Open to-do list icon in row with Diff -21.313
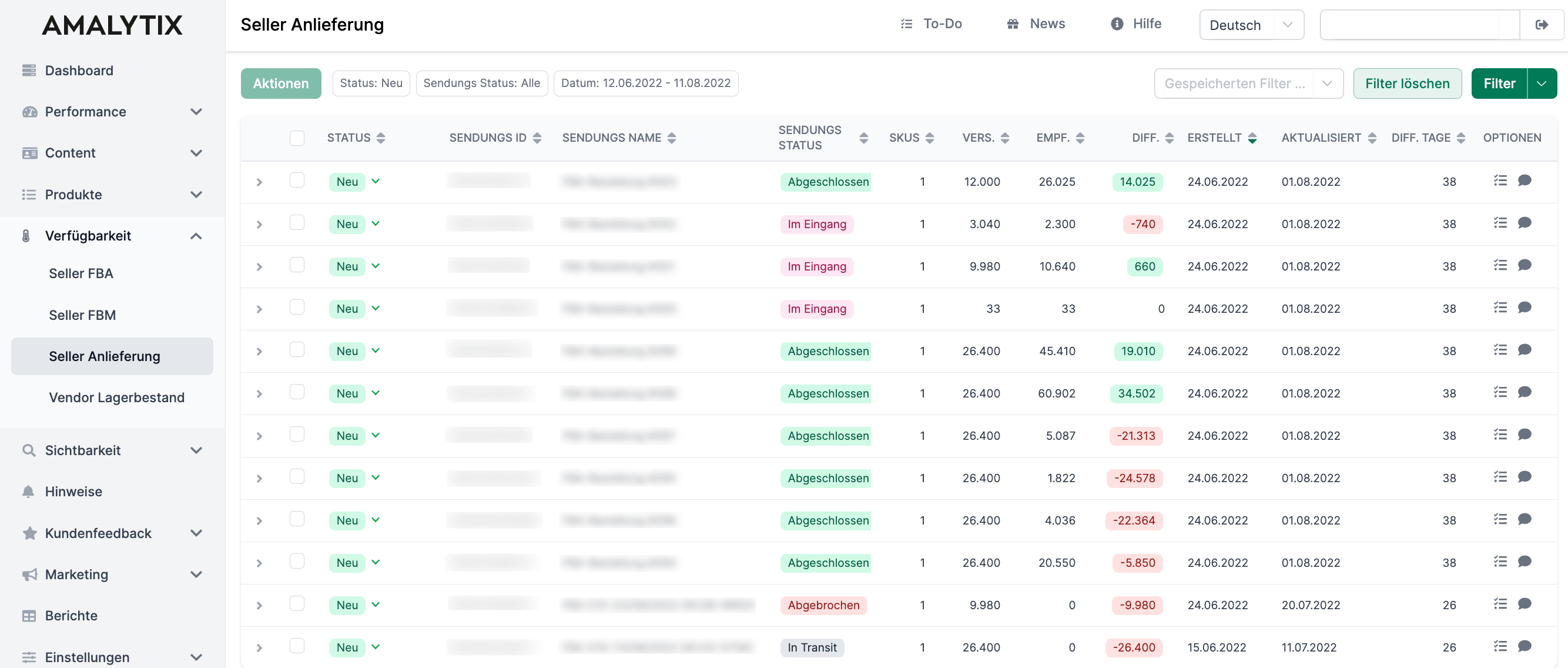This screenshot has width=1568, height=668. point(1500,434)
